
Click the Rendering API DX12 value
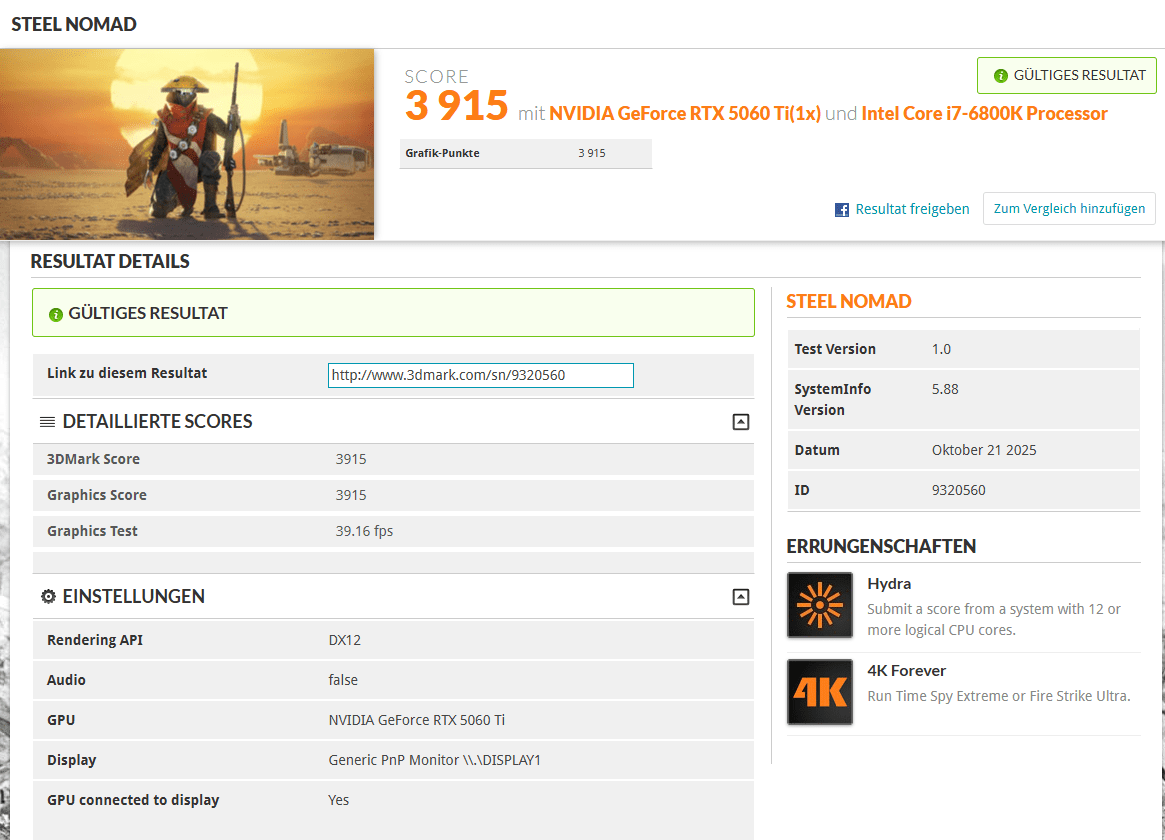click(x=345, y=640)
